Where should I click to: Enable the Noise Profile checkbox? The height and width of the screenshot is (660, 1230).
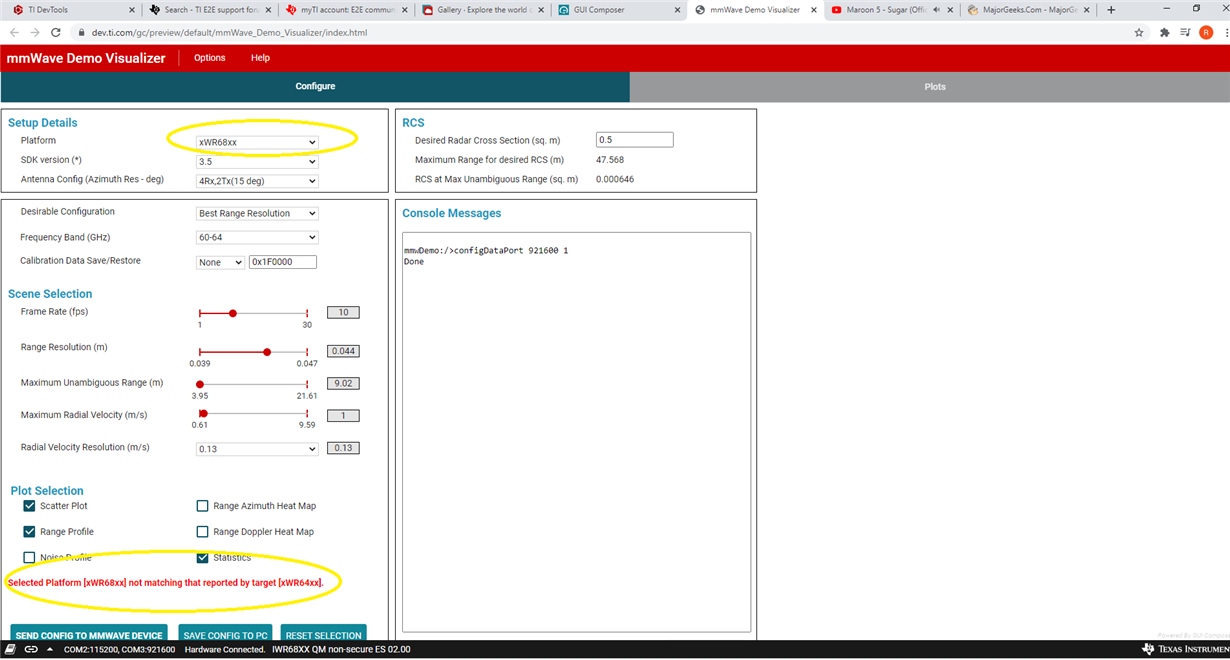coord(29,558)
